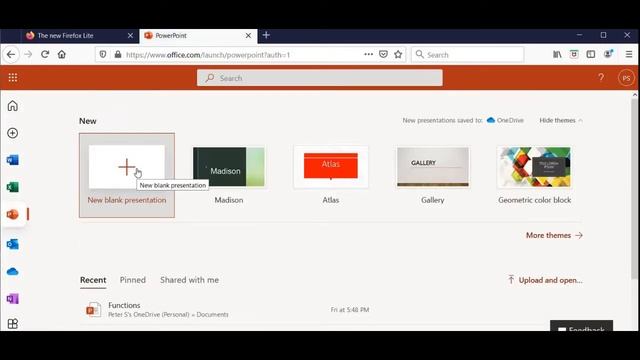Click the Firefox search box
640x360 pixels.
467,54
